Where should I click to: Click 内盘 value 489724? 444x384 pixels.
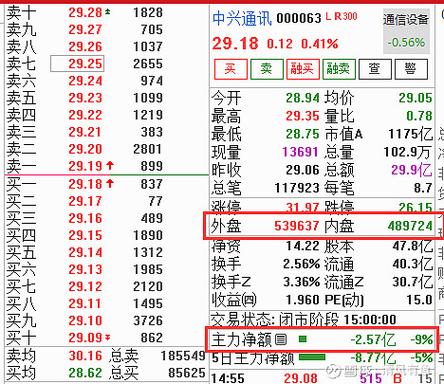point(410,226)
